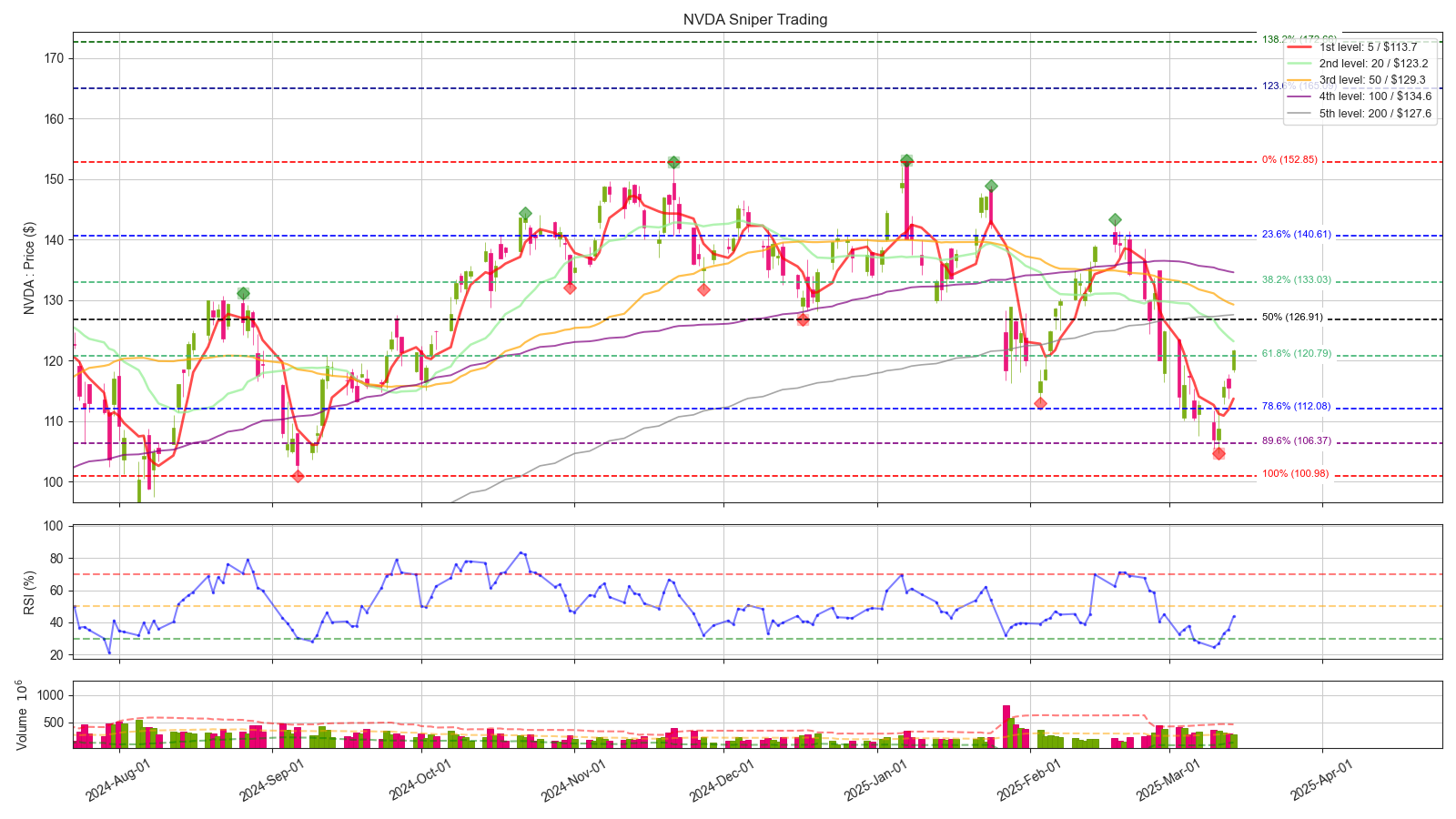Click the 1000 tick on the Volume axis
Image resolution: width=1456 pixels, height=819 pixels.
(50, 695)
